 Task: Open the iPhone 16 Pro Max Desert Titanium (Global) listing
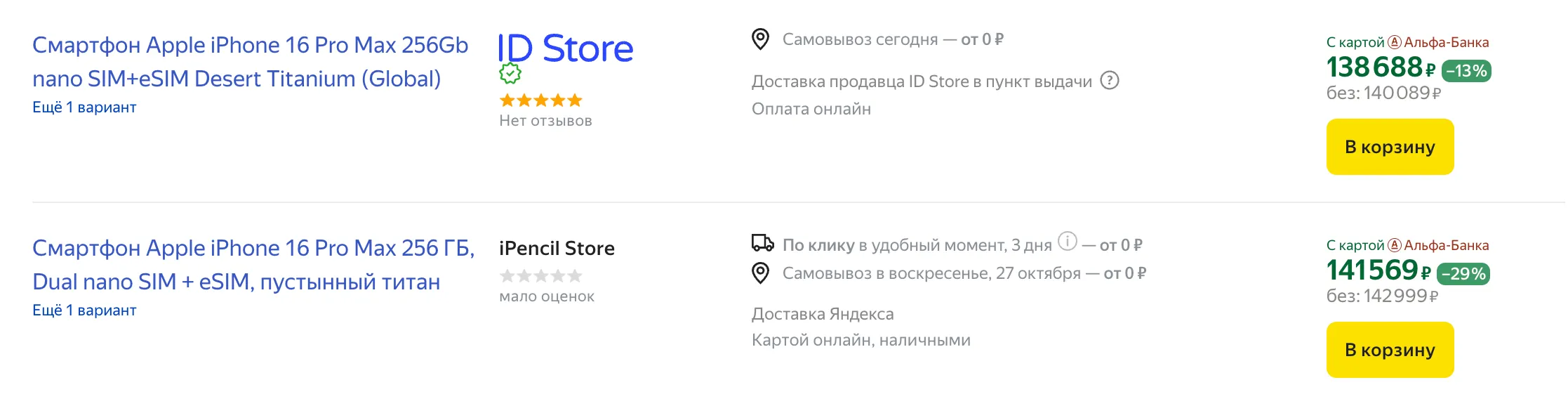point(250,62)
